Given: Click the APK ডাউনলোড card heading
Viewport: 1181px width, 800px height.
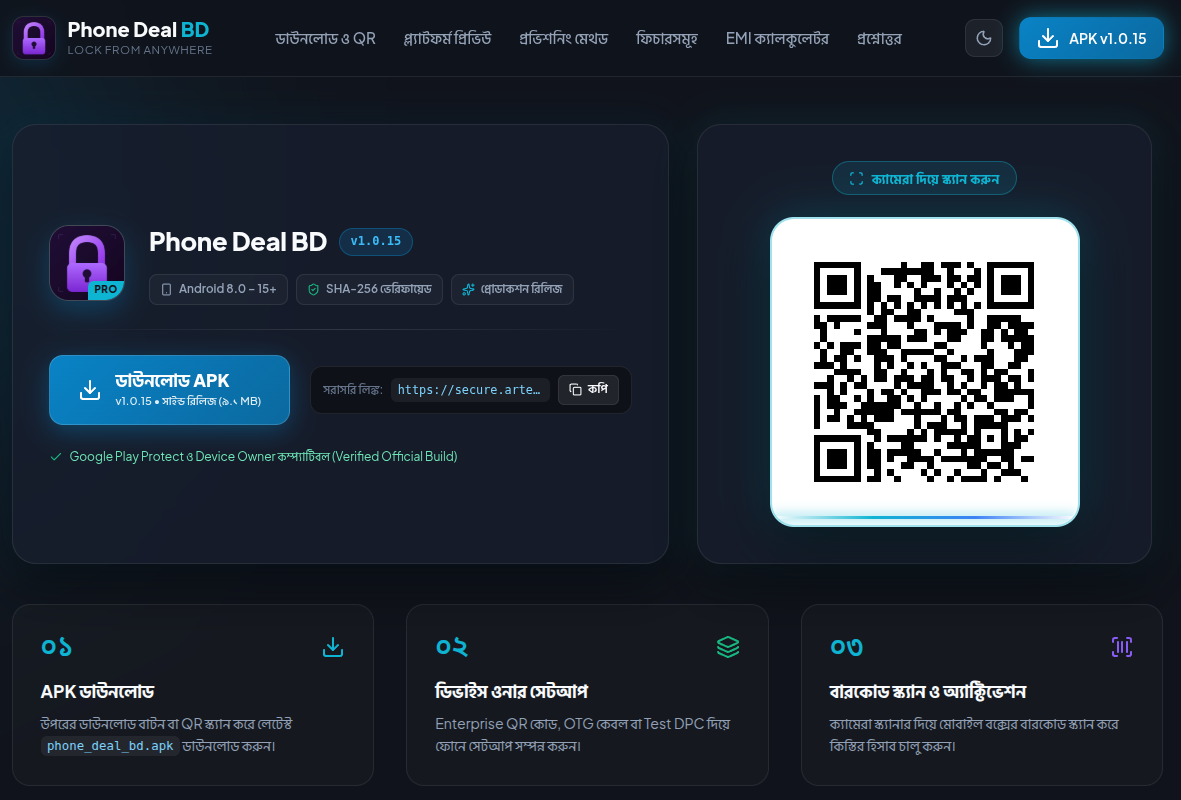Looking at the screenshot, I should pos(98,692).
